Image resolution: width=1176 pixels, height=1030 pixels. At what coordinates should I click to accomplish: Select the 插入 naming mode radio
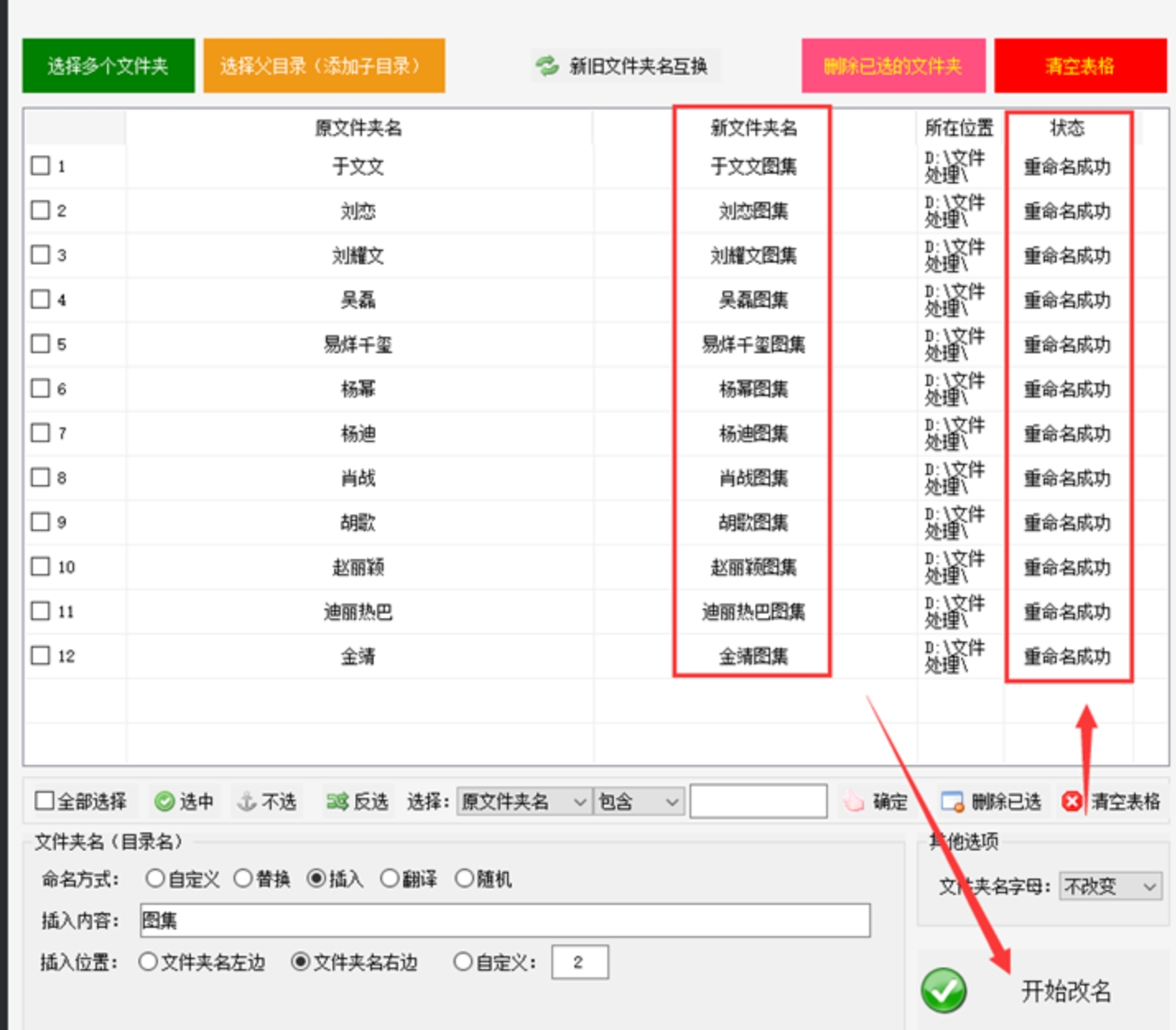pyautogui.click(x=316, y=879)
